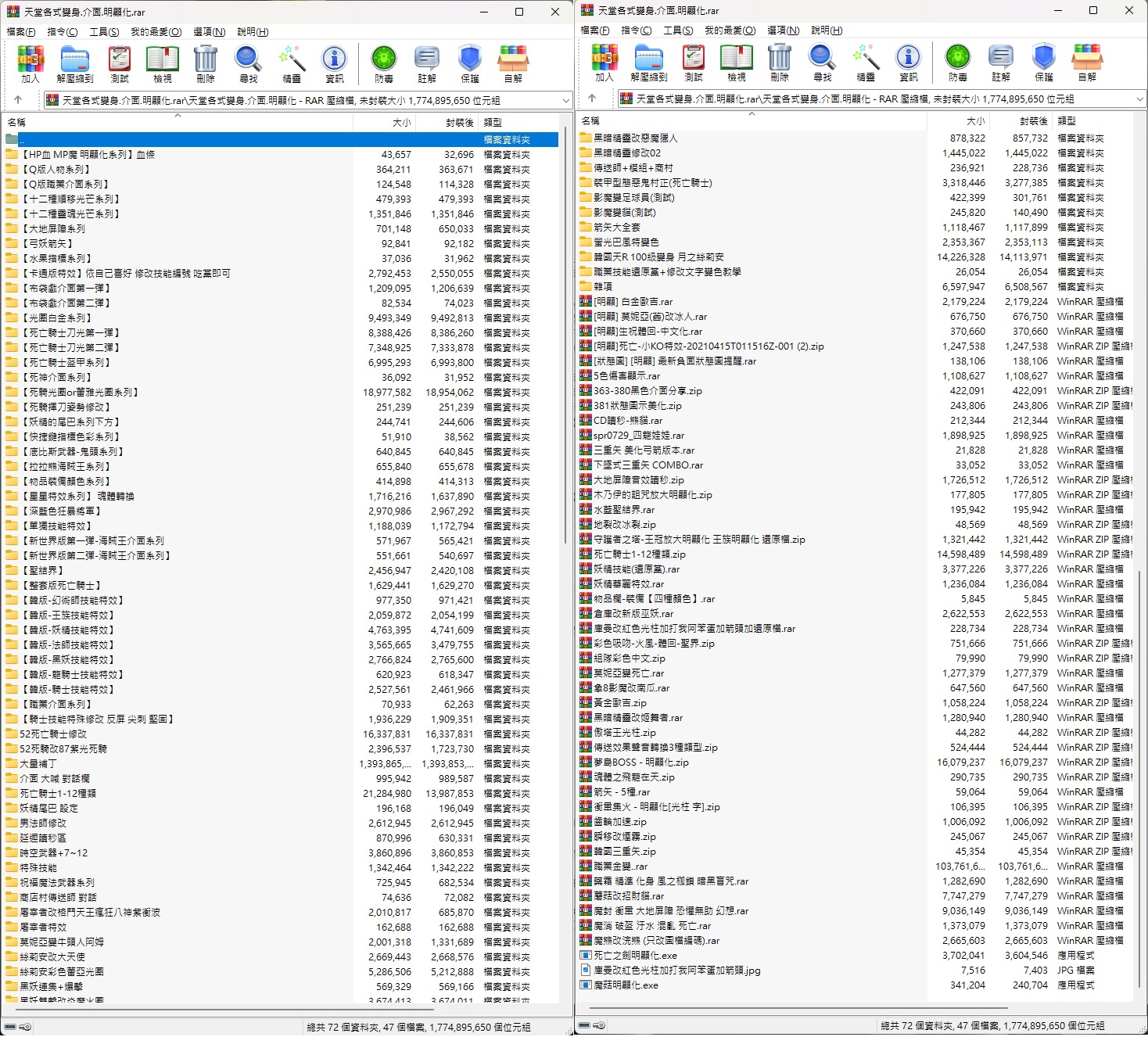
Task: Select folder 絲莉安改大天使
Action: click(x=281, y=957)
